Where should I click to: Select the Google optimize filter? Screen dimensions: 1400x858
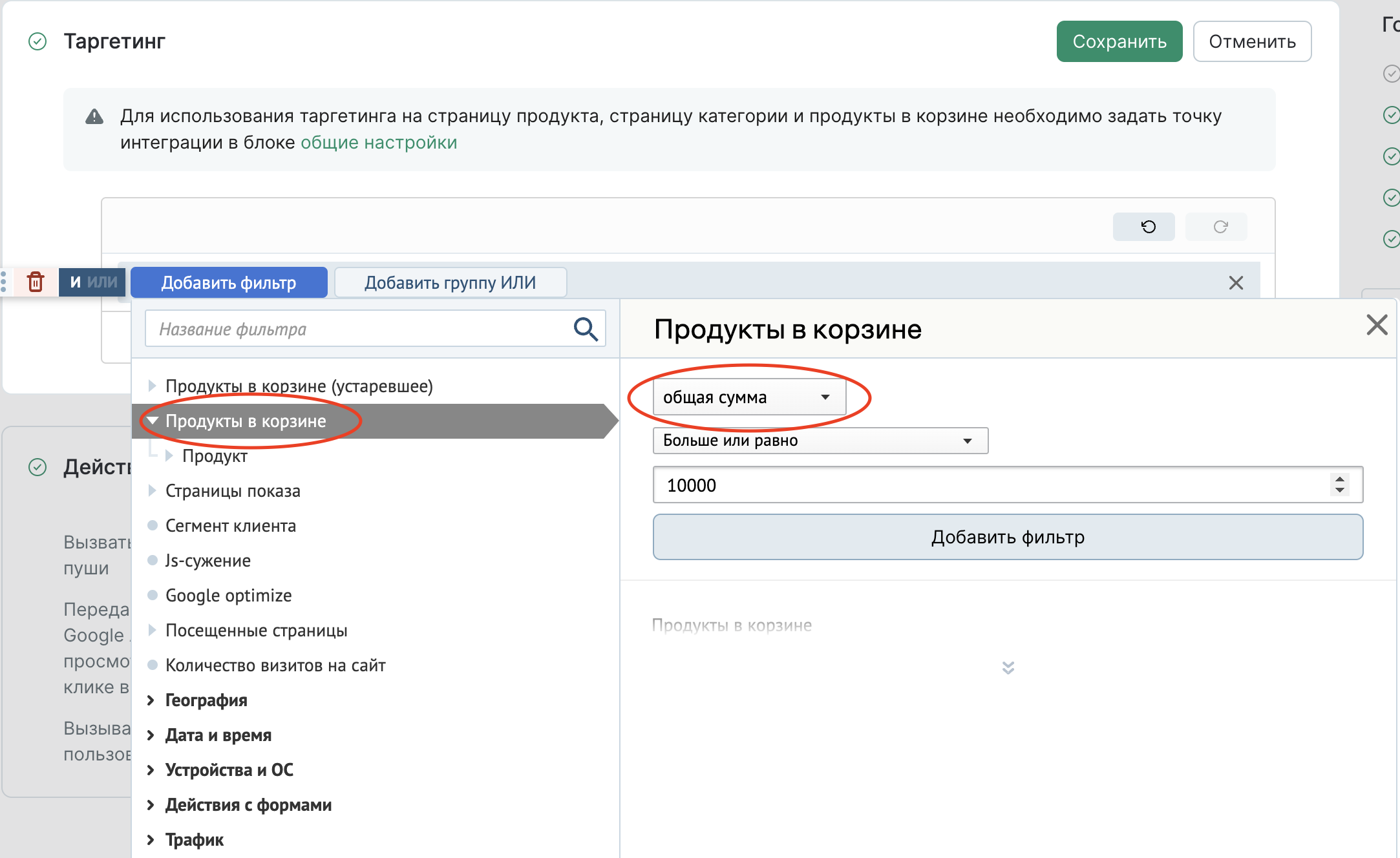[x=229, y=595]
